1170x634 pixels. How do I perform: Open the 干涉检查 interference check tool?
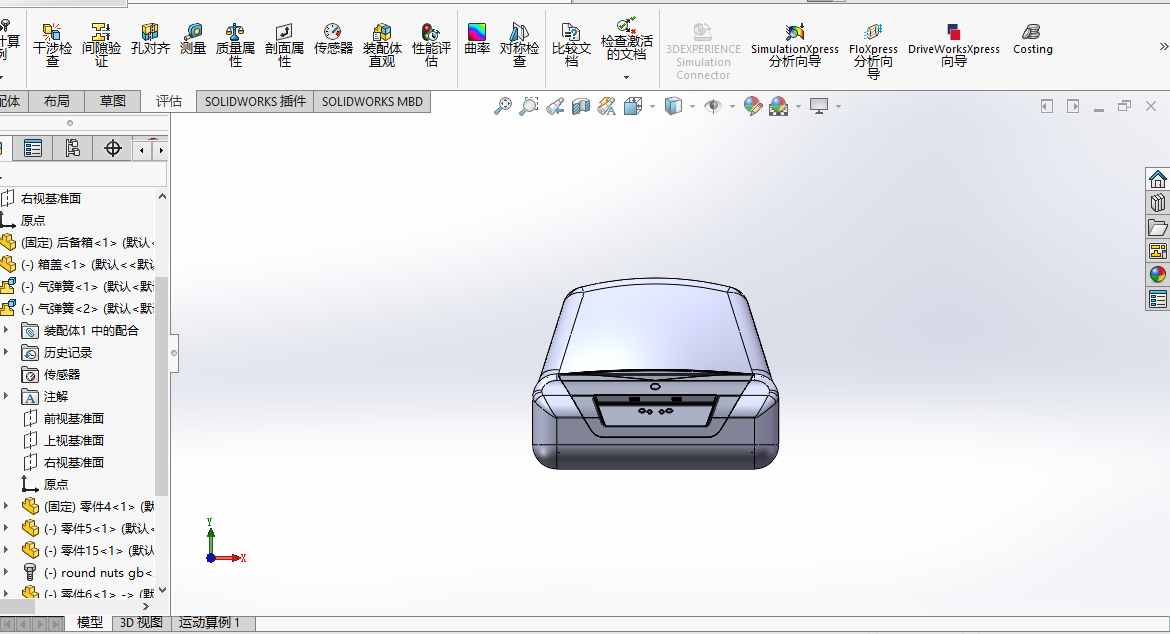[x=52, y=42]
